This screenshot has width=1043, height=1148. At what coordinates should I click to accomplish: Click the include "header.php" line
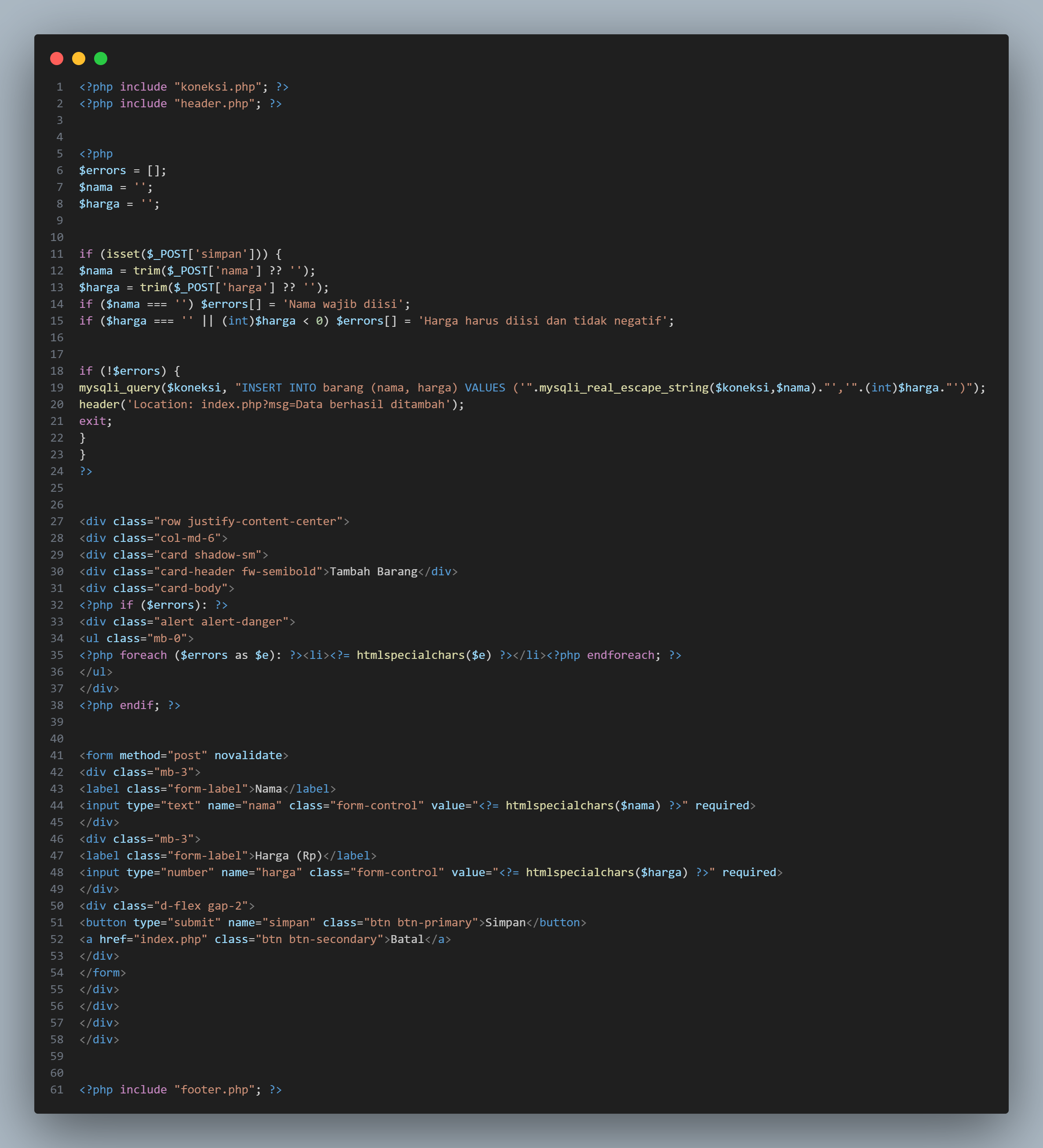(x=180, y=104)
